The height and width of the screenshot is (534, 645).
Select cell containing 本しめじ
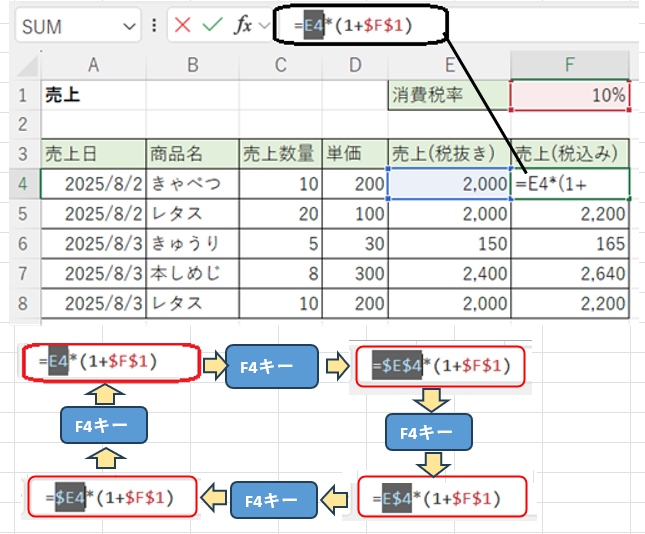(x=192, y=273)
